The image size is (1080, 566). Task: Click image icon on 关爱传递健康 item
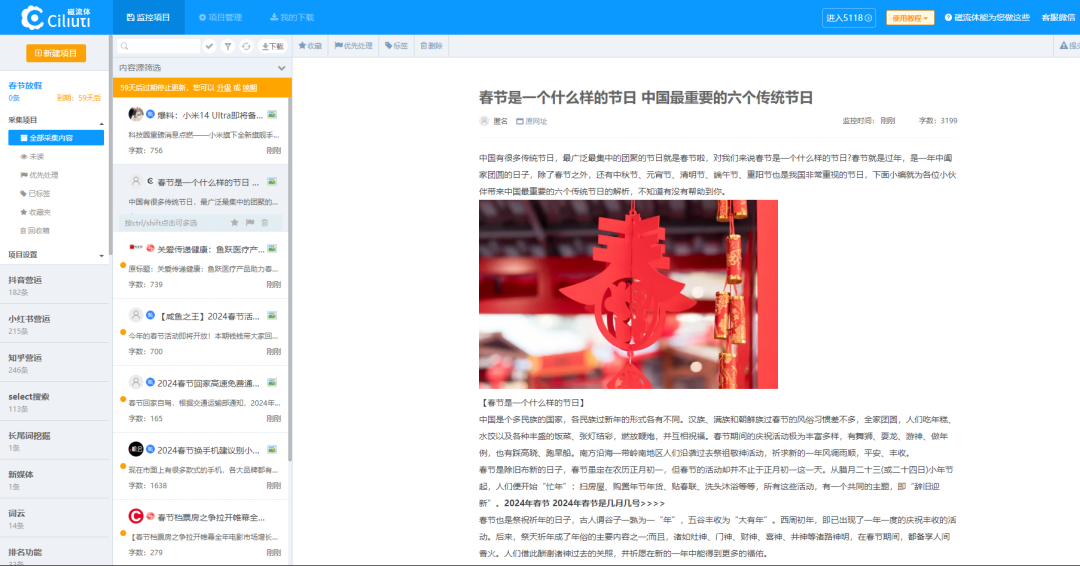click(272, 249)
